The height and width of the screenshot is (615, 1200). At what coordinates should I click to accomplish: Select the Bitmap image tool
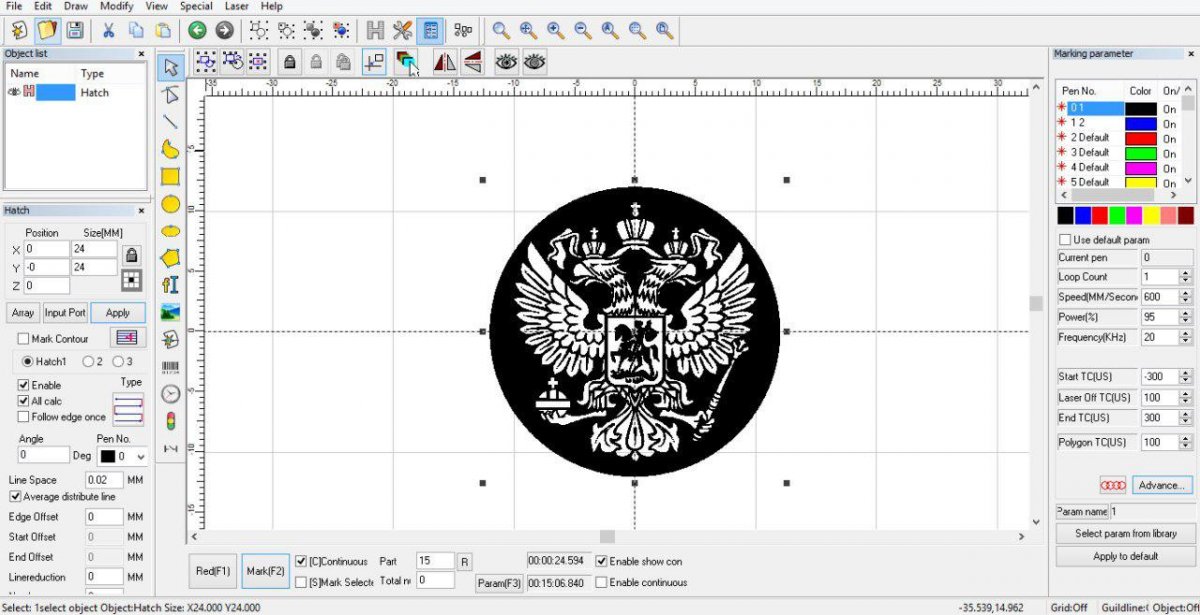(170, 311)
